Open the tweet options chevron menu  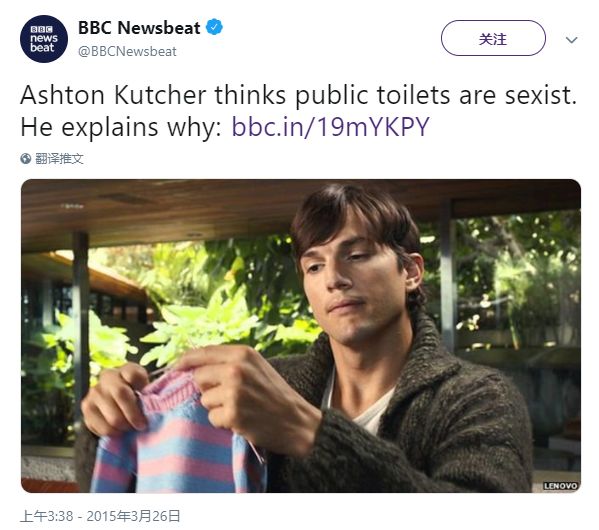[571, 40]
